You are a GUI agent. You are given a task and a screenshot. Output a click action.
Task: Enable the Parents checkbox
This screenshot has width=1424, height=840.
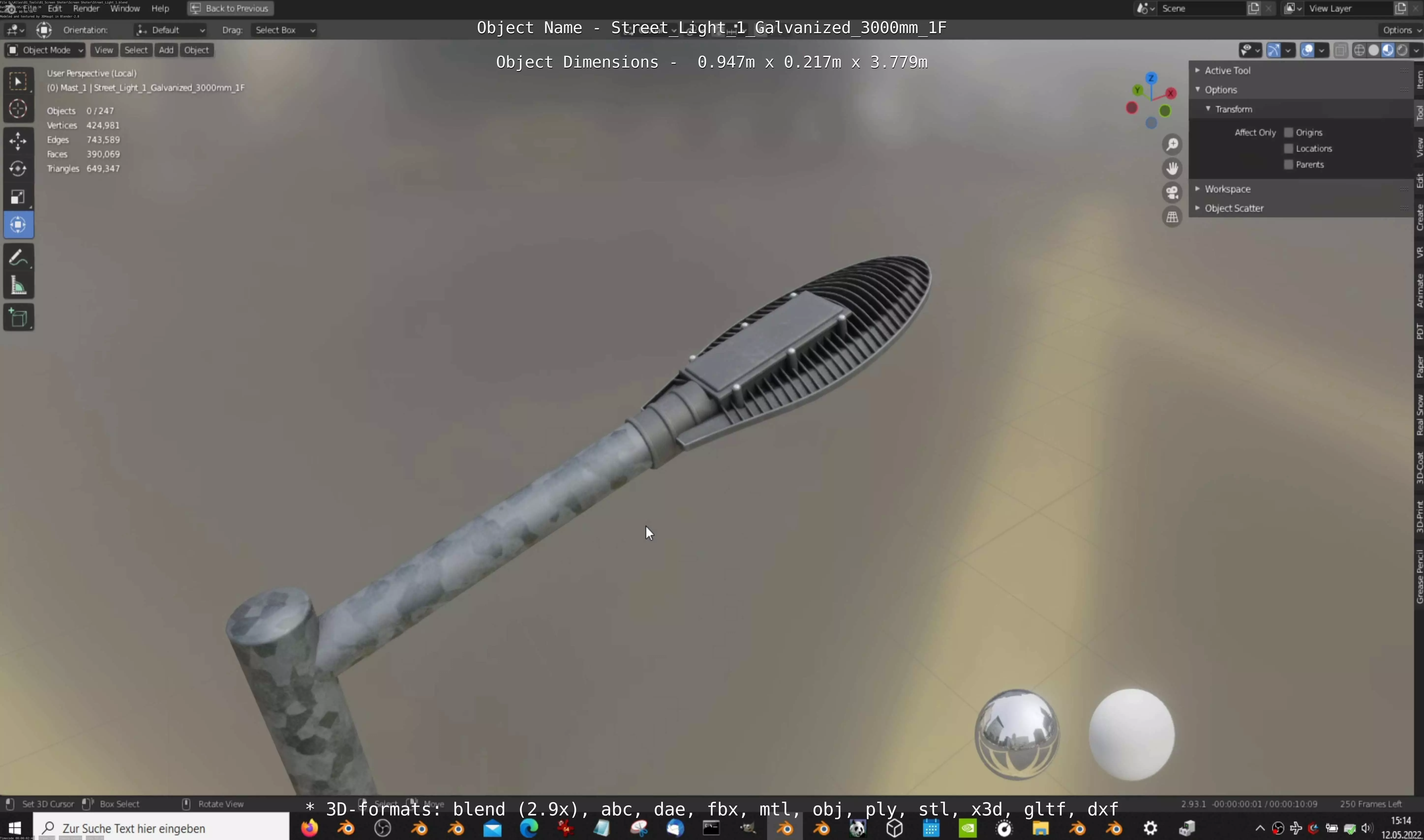click(1289, 164)
